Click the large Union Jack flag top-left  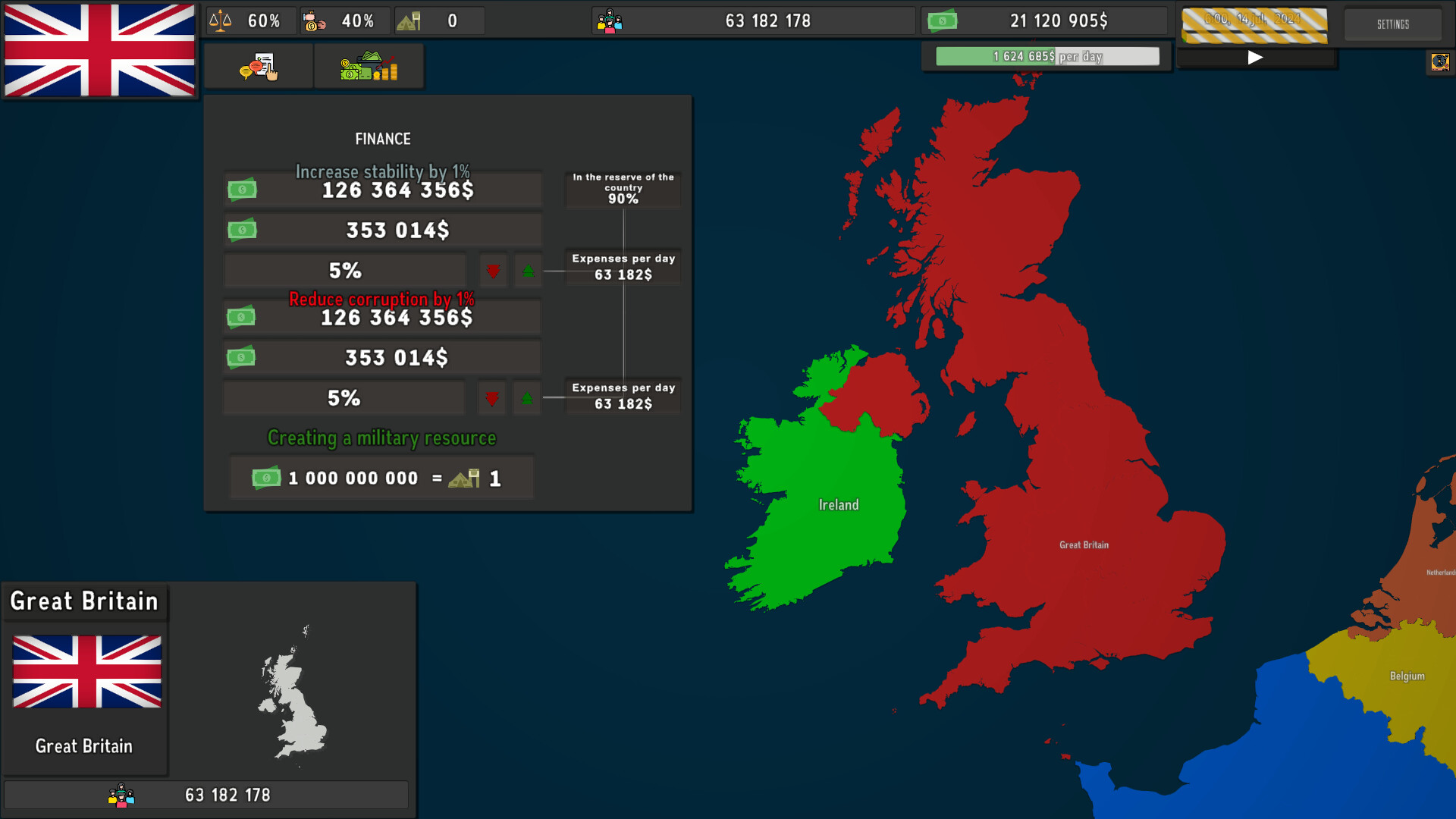[99, 50]
